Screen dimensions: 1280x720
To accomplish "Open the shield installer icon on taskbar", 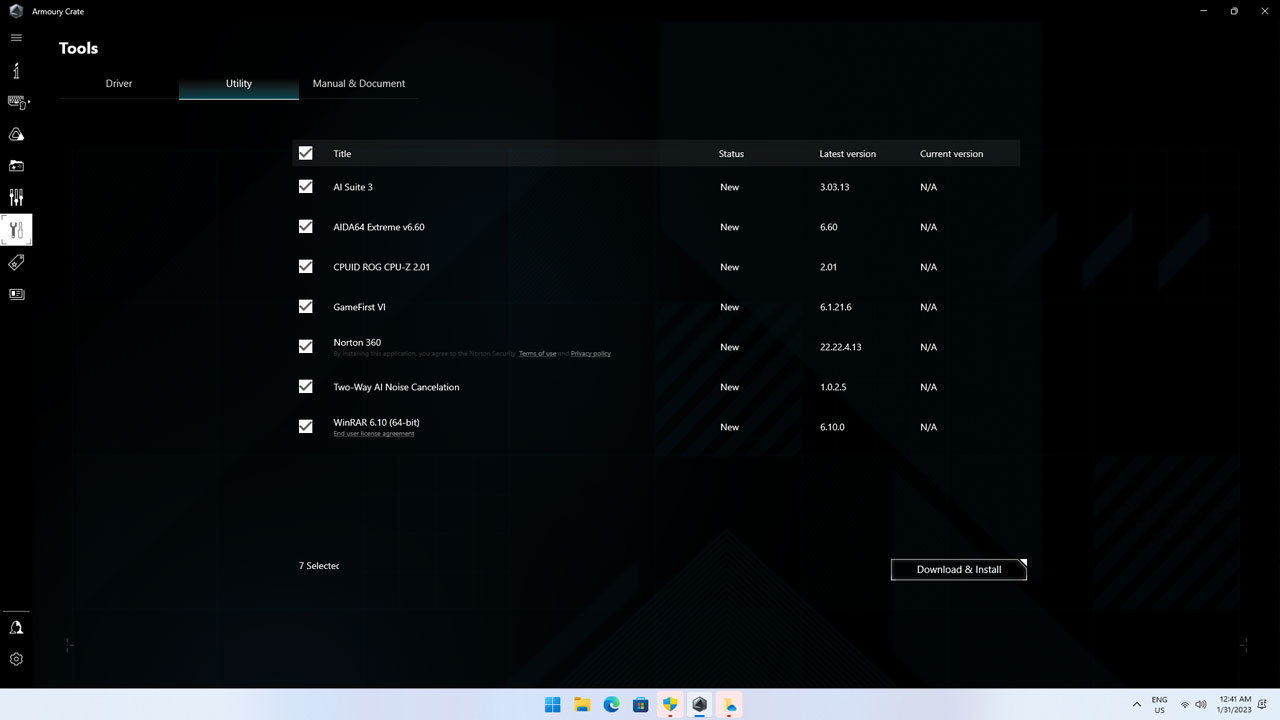I will (x=670, y=705).
